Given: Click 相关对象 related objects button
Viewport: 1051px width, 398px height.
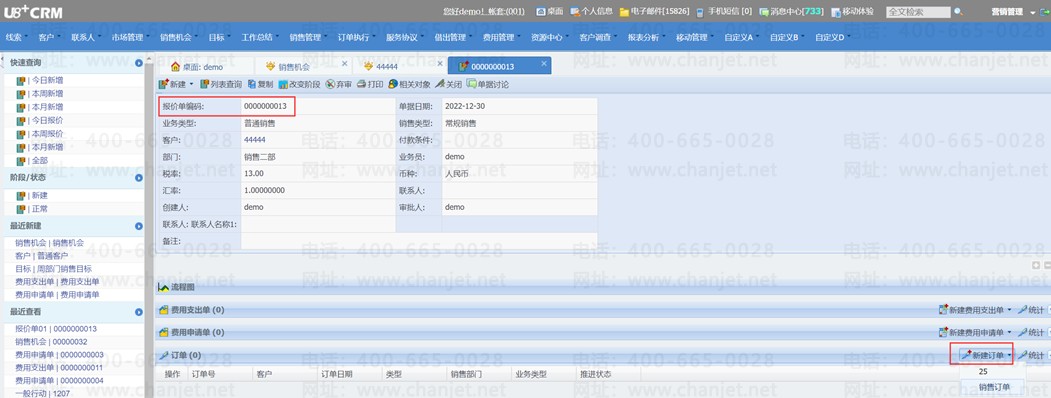Looking at the screenshot, I should (410, 84).
